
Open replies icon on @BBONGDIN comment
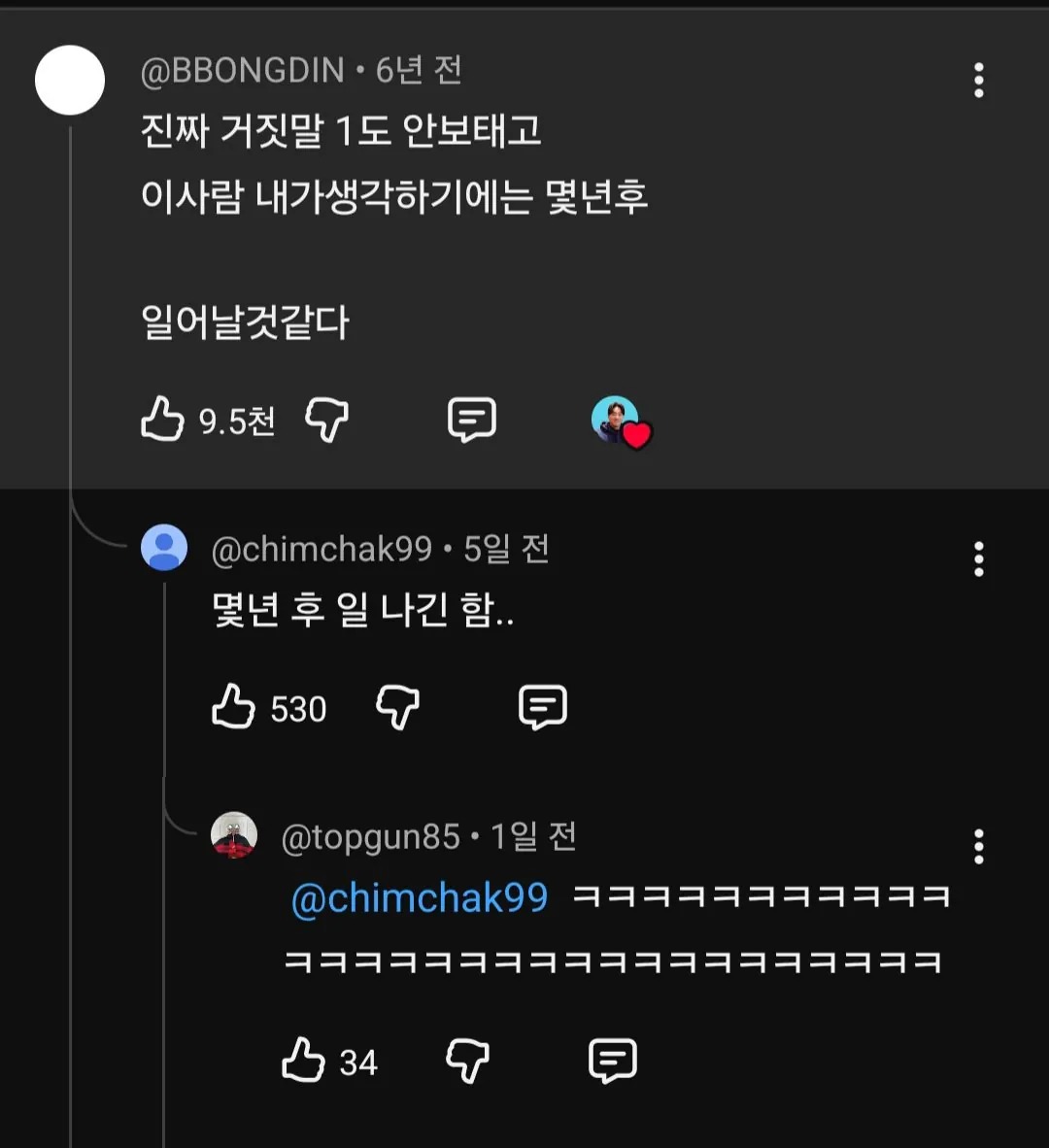(471, 420)
